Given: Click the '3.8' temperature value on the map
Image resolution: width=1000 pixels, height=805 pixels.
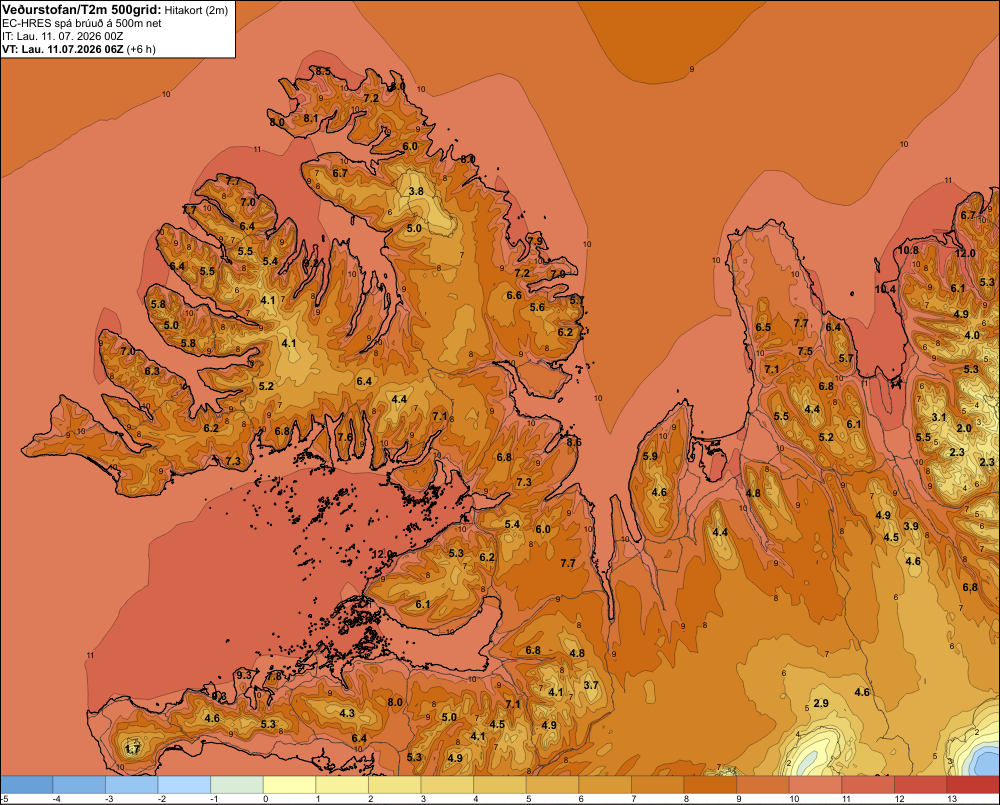Looking at the screenshot, I should pyautogui.click(x=416, y=191).
